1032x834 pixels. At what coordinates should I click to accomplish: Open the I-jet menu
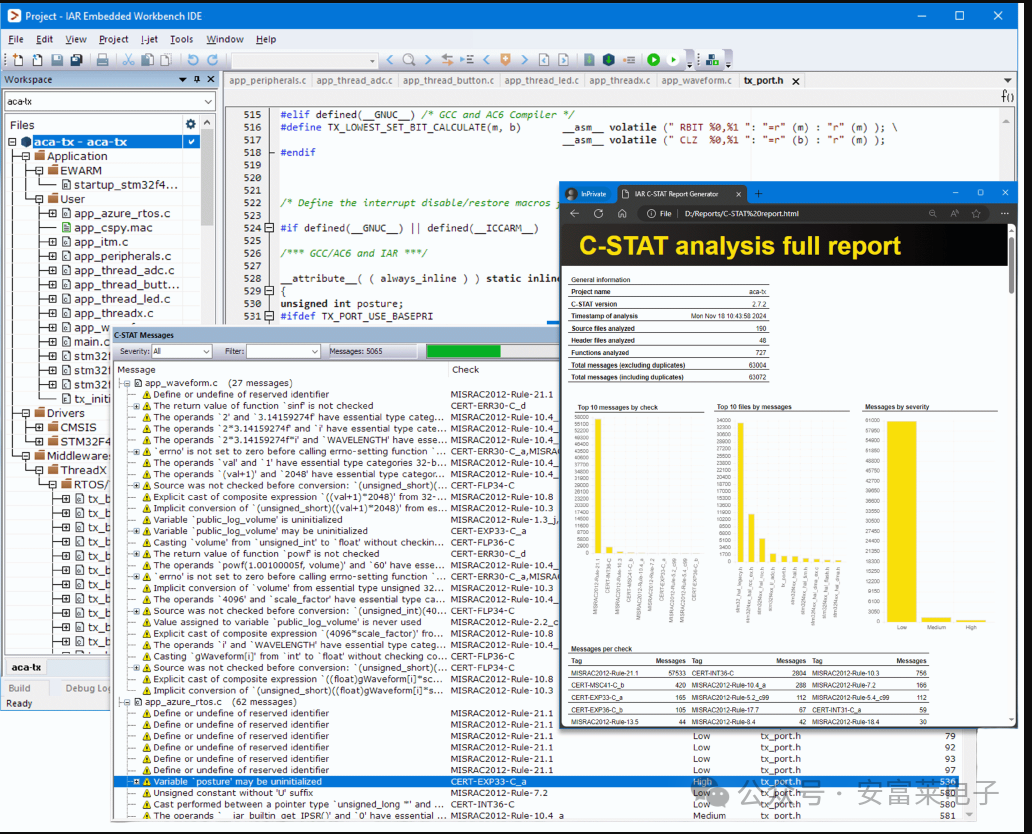click(x=149, y=39)
